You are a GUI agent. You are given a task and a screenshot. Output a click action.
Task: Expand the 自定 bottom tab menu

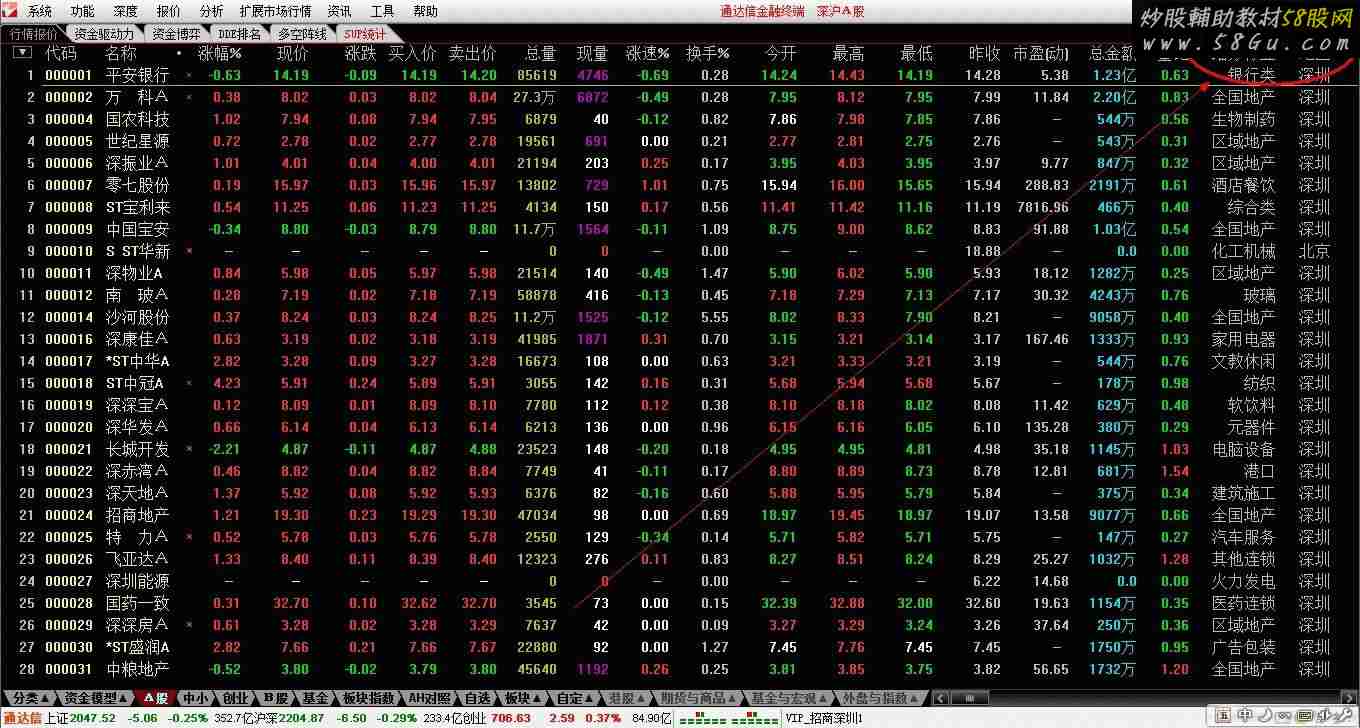coord(573,698)
